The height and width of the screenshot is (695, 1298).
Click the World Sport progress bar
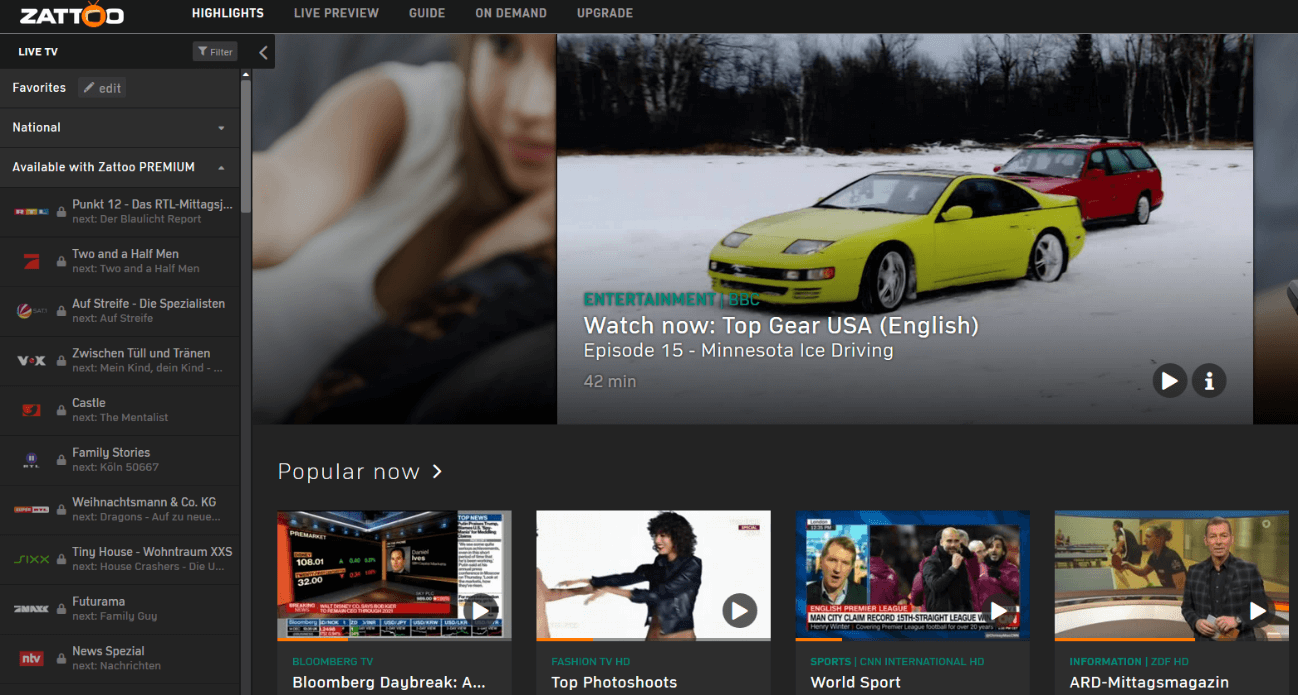click(912, 640)
